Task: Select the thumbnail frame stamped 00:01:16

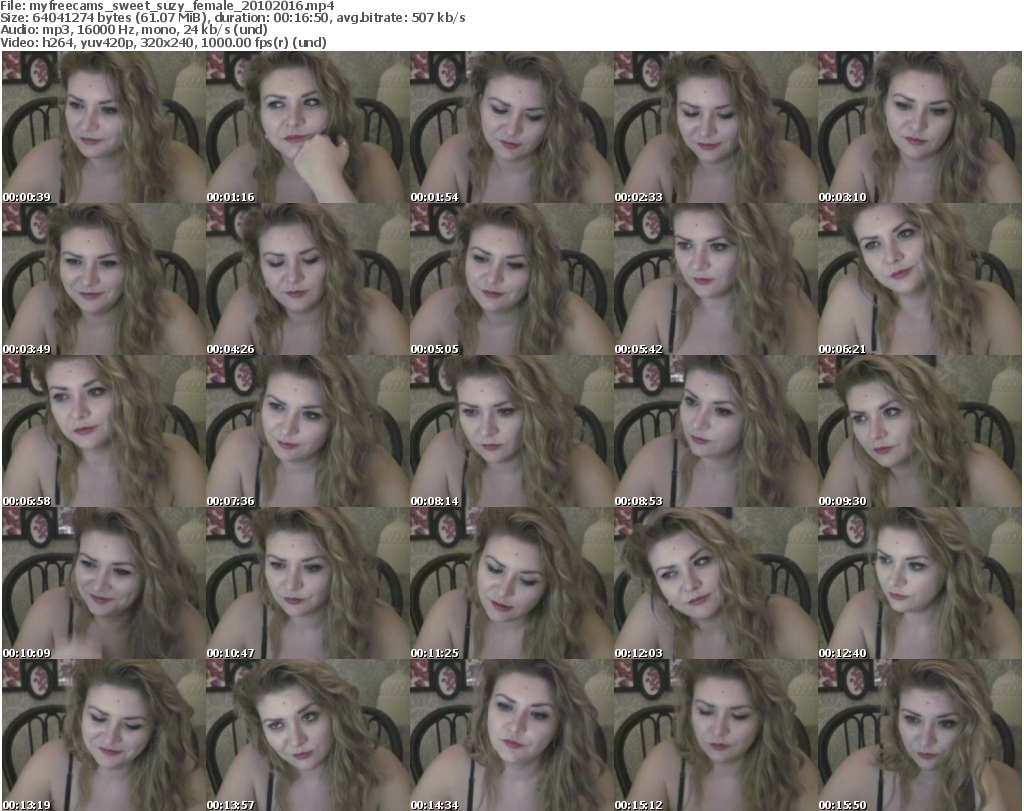Action: 308,127
